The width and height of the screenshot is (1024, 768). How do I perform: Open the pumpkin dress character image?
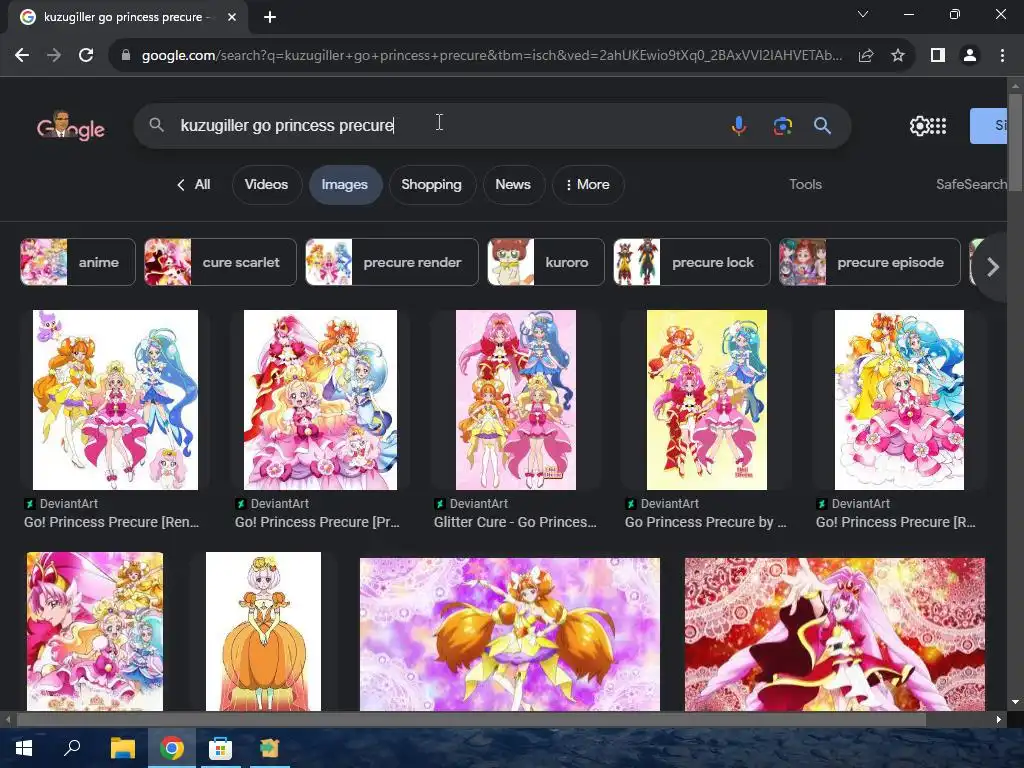point(263,631)
